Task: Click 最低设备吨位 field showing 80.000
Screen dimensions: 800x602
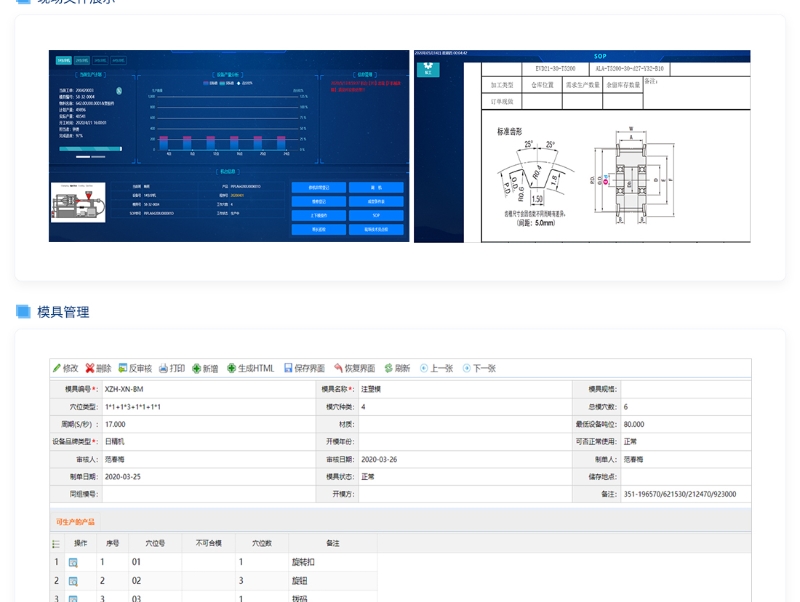Action: coord(686,424)
